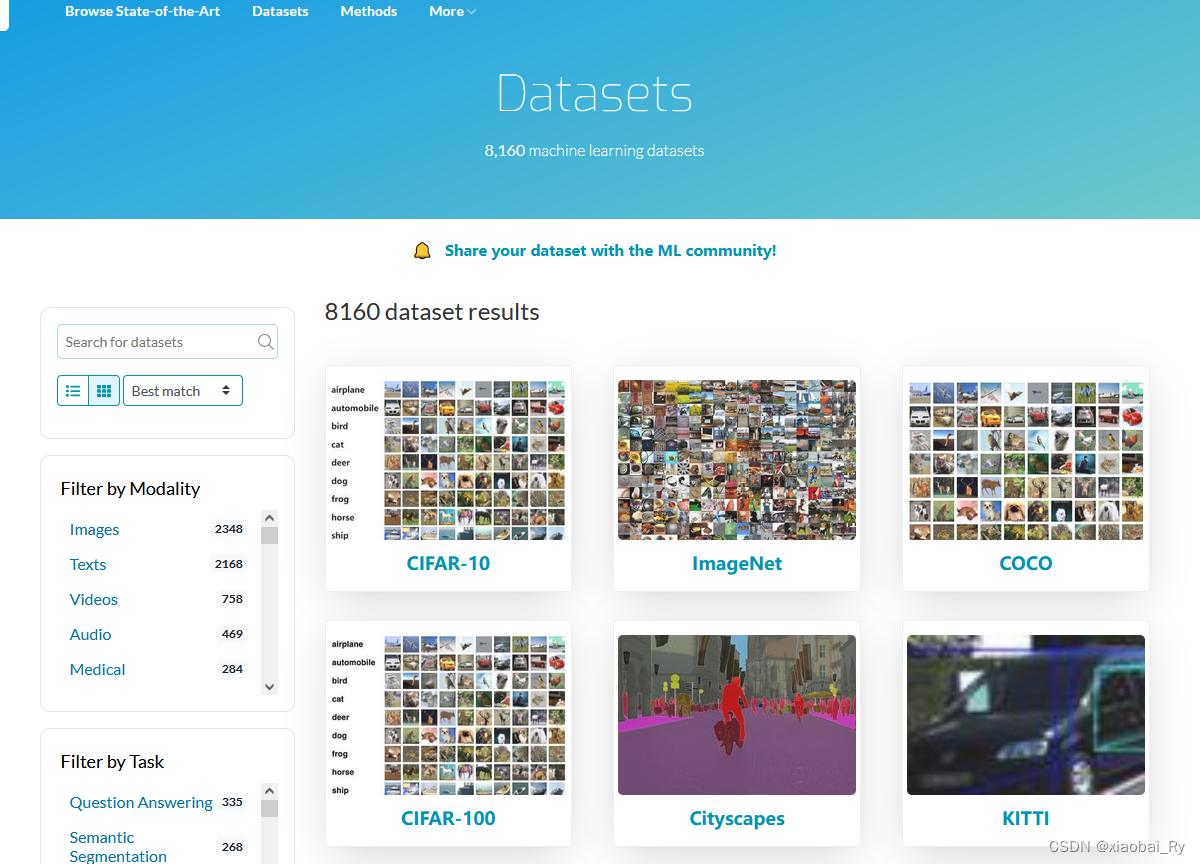Open the ImageNet thumbnail image
Screen dimensions: 1200x864
(x=737, y=460)
